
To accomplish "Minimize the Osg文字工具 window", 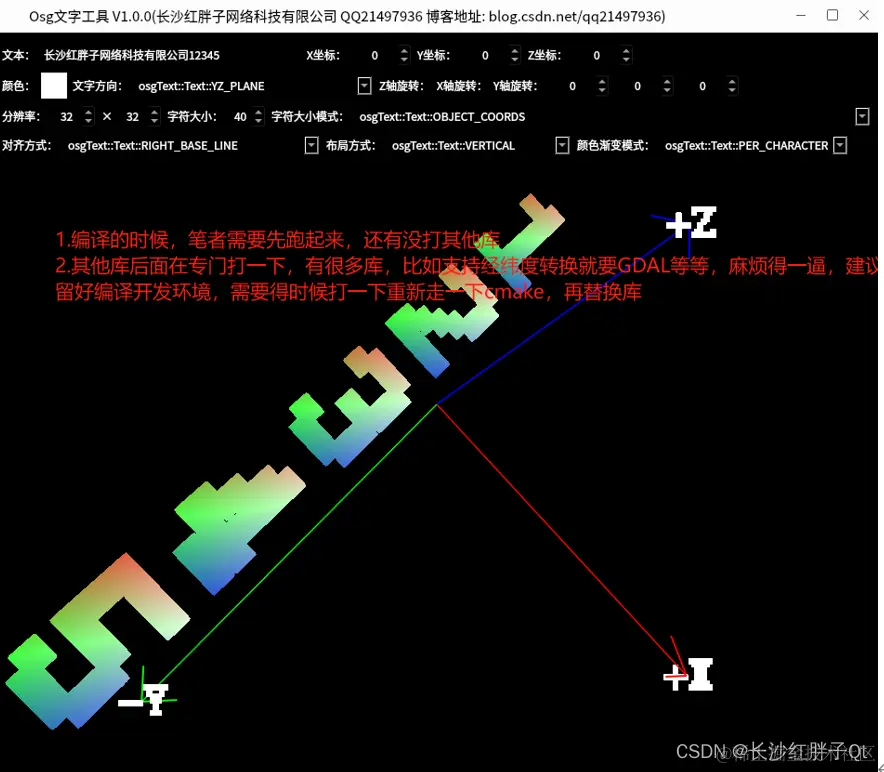I will point(802,16).
